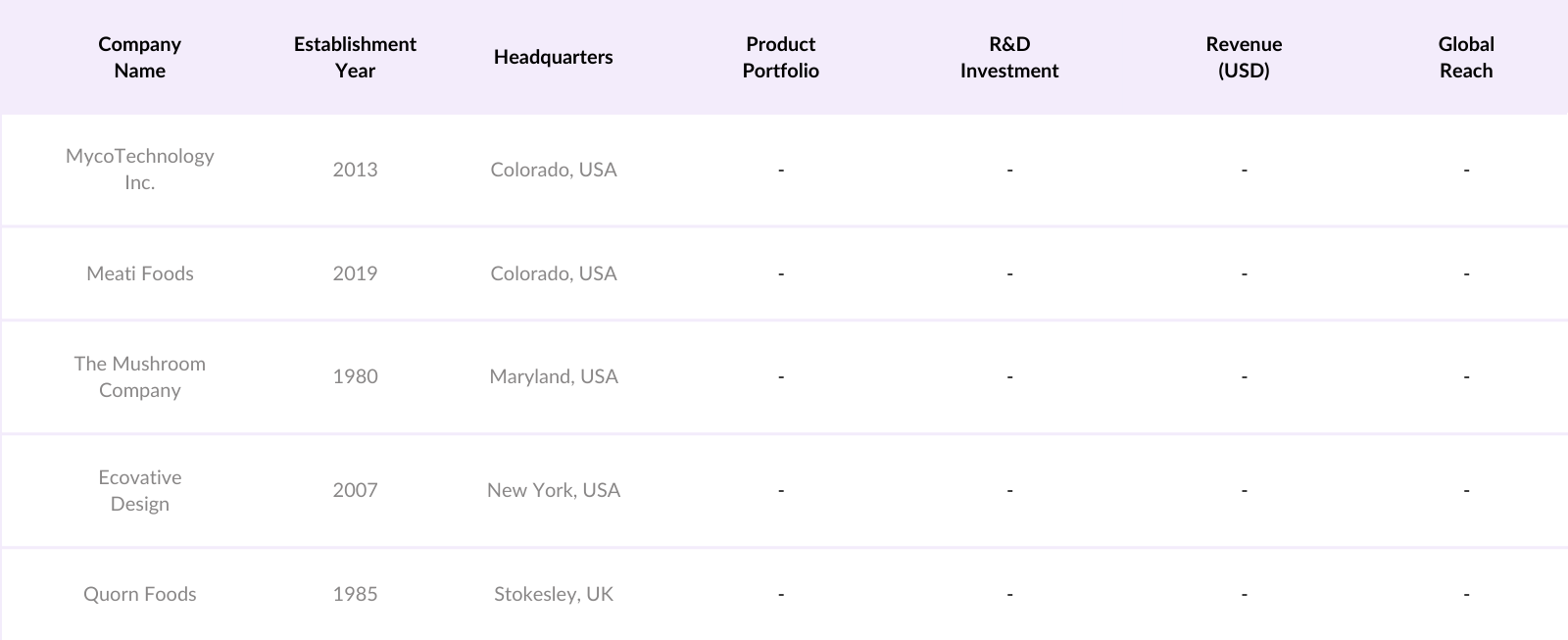Click The Mushroom Company name cell
This screenshot has height=640, width=1568.
[139, 376]
